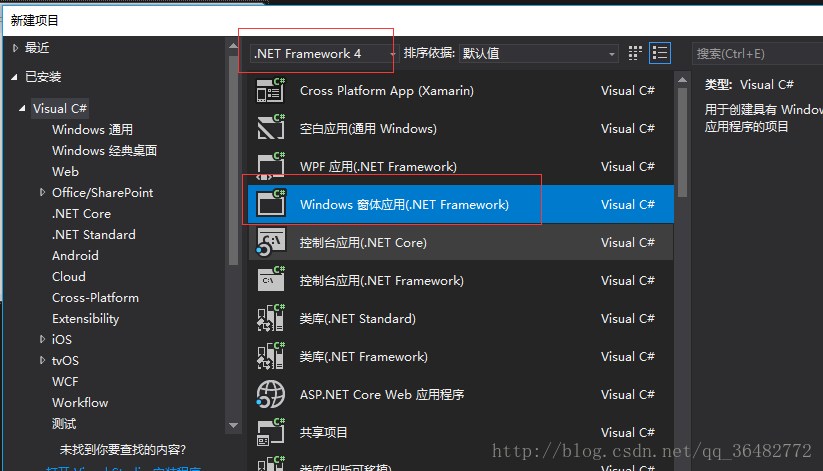Select Windows 通用 in the tree
The image size is (823, 471).
pos(92,129)
